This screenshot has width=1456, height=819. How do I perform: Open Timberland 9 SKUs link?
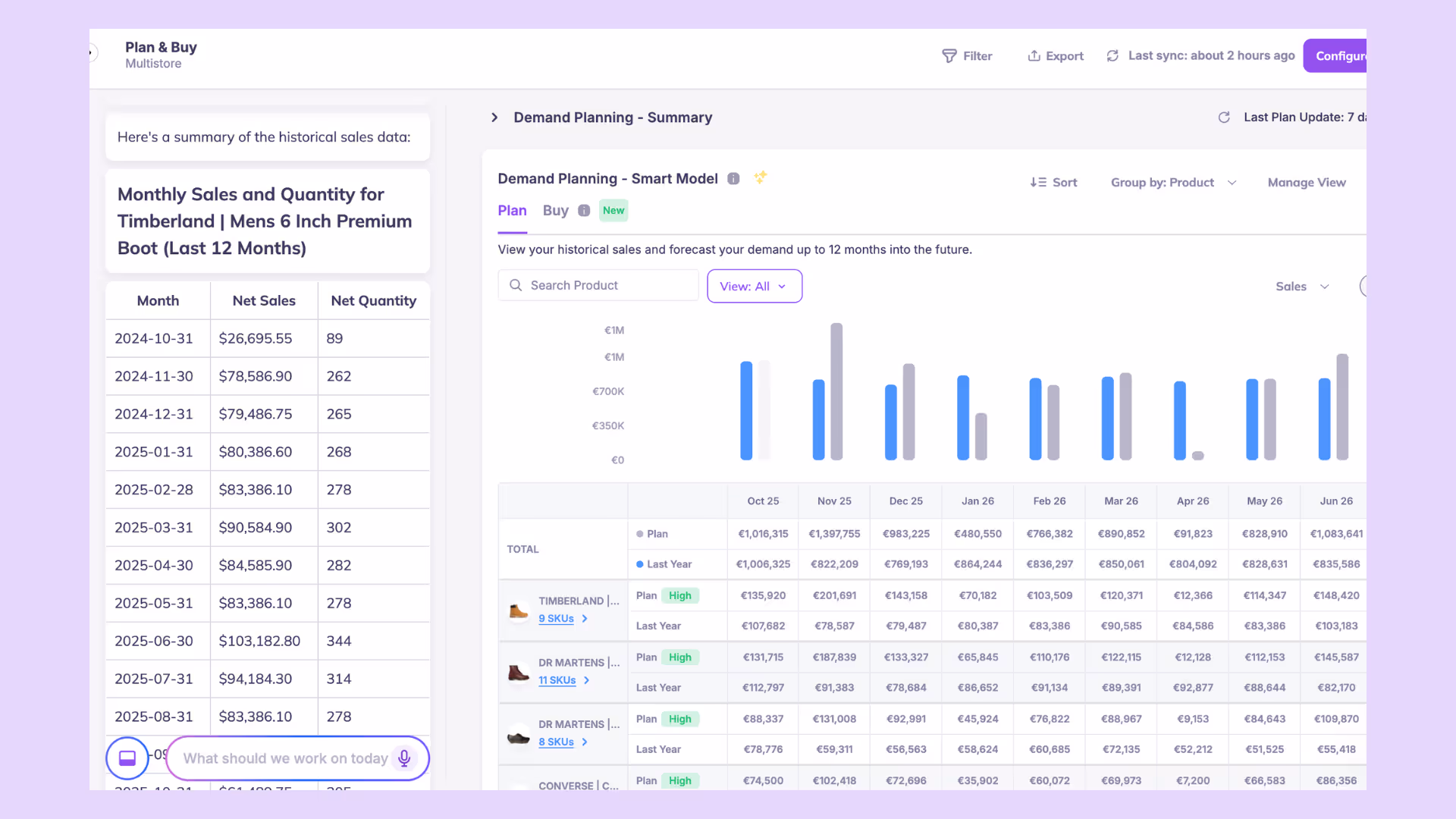pos(556,619)
